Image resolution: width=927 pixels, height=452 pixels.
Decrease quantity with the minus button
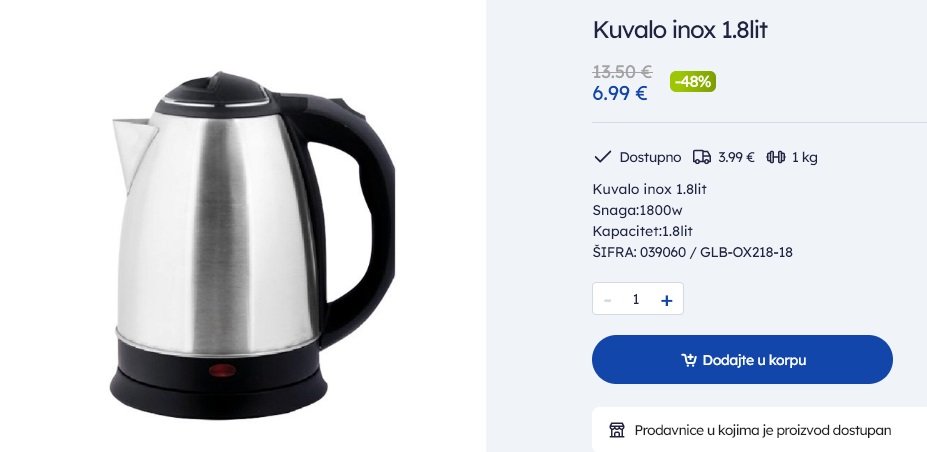tap(608, 300)
